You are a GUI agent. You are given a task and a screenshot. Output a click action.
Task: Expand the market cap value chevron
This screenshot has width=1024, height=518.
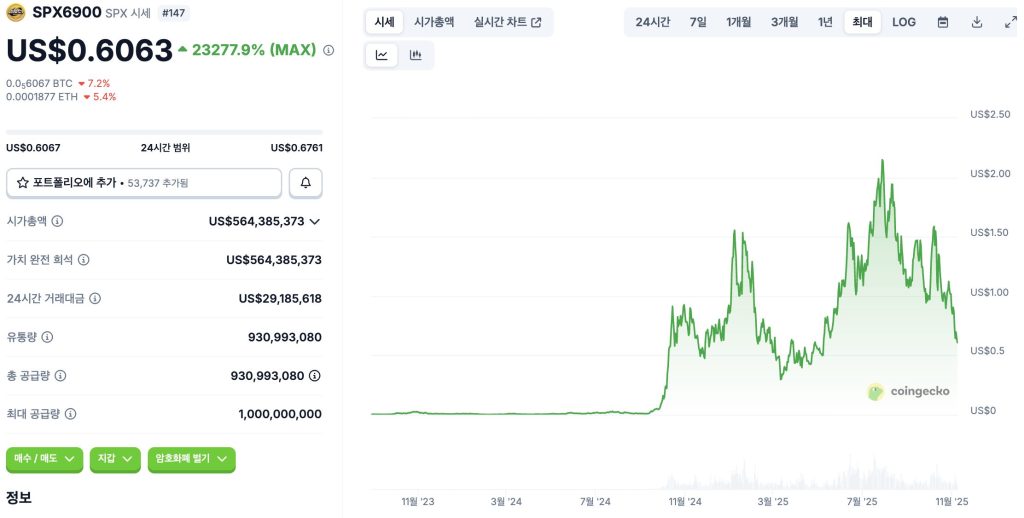pyautogui.click(x=315, y=221)
